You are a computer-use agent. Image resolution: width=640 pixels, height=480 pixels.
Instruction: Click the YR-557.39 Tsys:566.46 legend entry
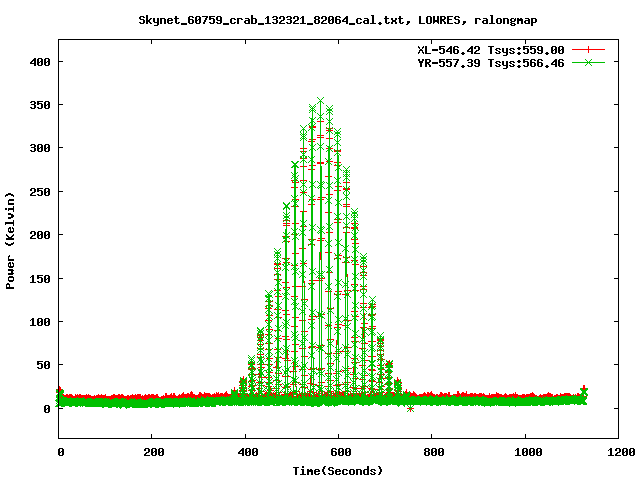(491, 63)
